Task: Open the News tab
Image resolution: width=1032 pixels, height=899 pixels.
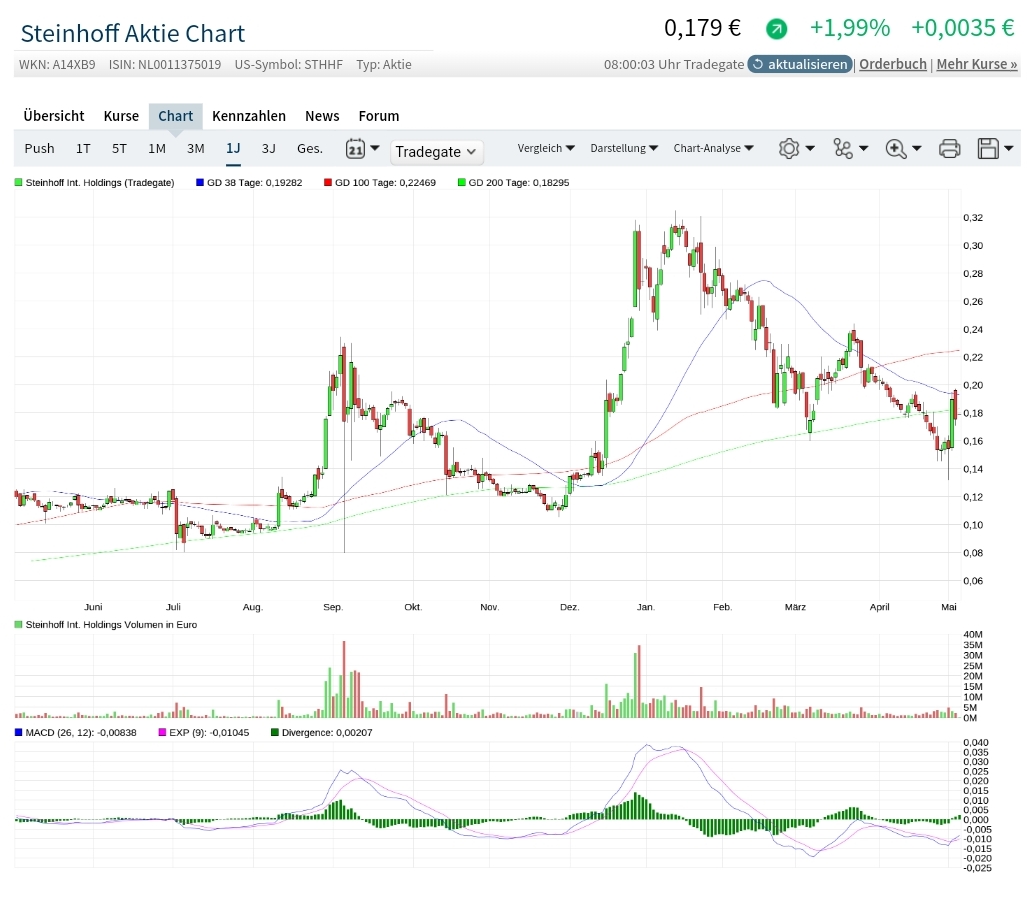Action: coord(322,116)
